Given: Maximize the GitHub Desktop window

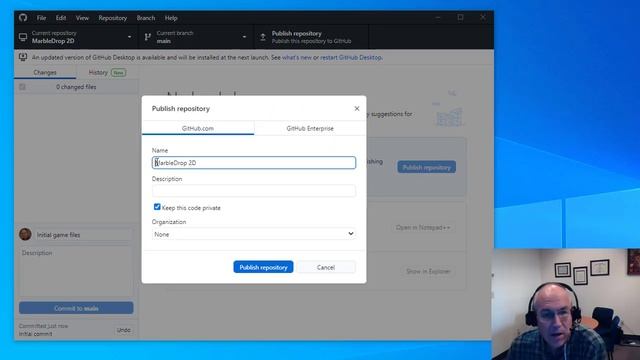Looking at the screenshot, I should pyautogui.click(x=460, y=18).
